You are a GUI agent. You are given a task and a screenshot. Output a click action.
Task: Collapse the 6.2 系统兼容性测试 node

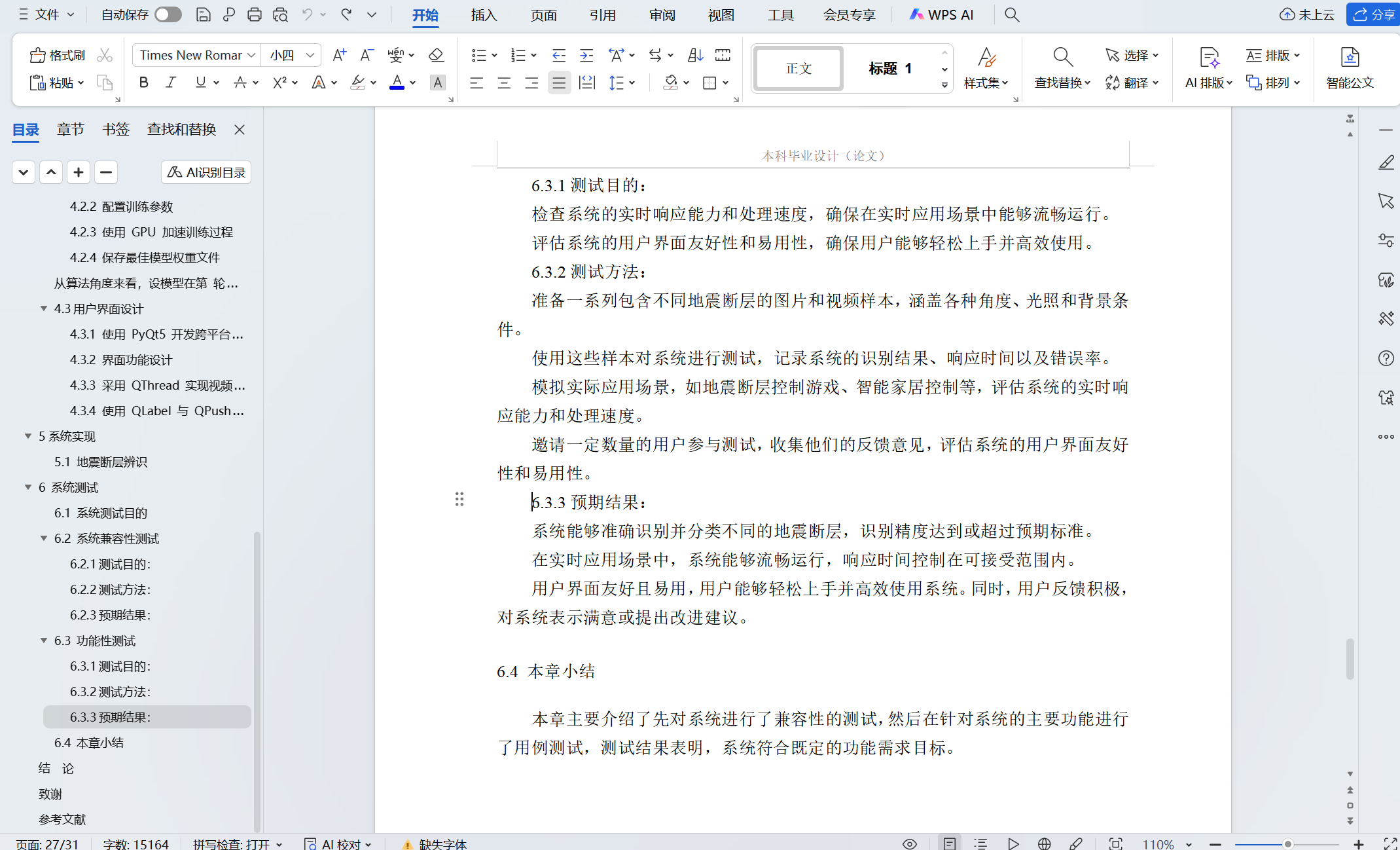[44, 538]
